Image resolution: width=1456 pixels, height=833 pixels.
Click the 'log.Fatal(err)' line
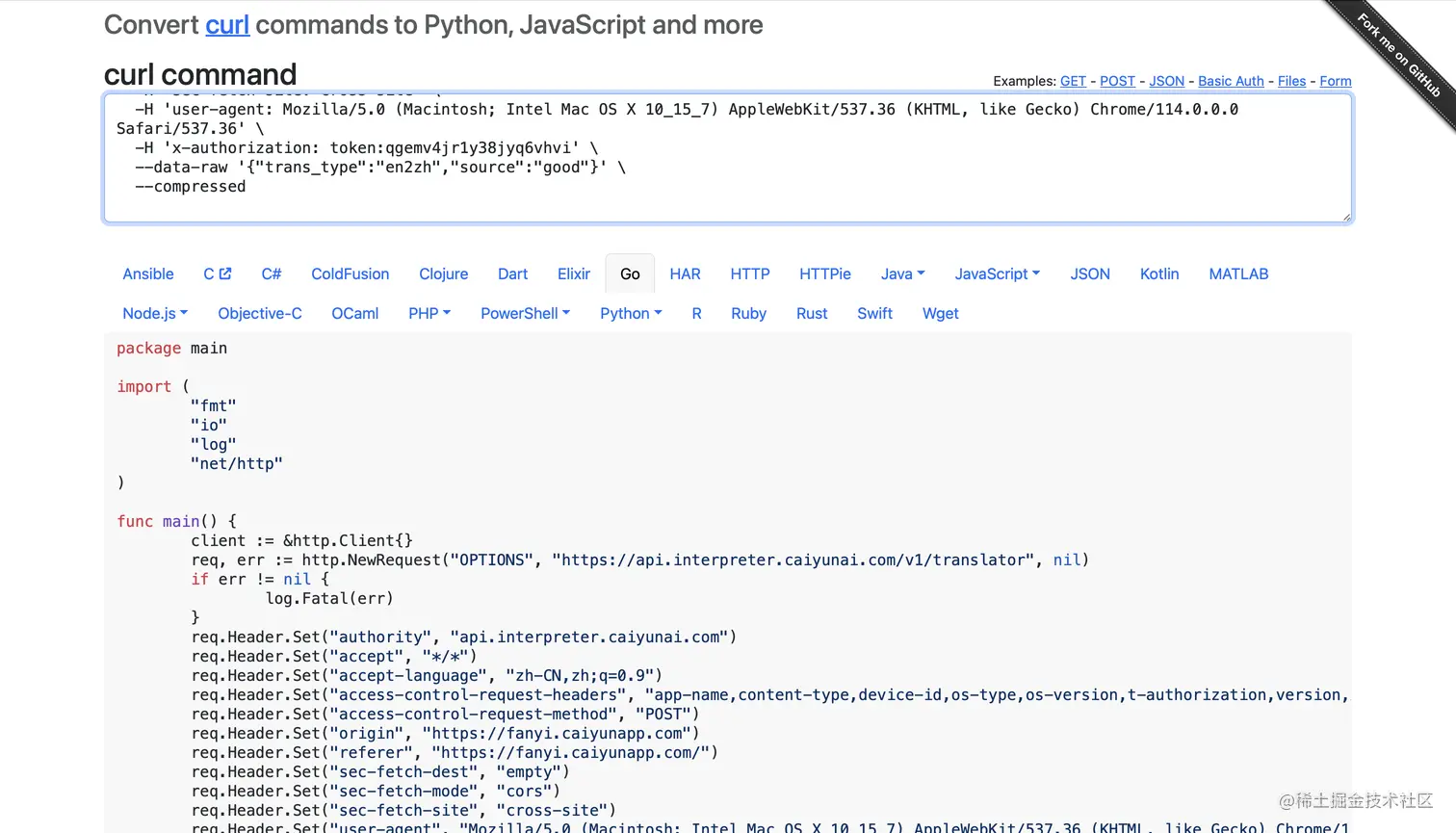coord(329,598)
